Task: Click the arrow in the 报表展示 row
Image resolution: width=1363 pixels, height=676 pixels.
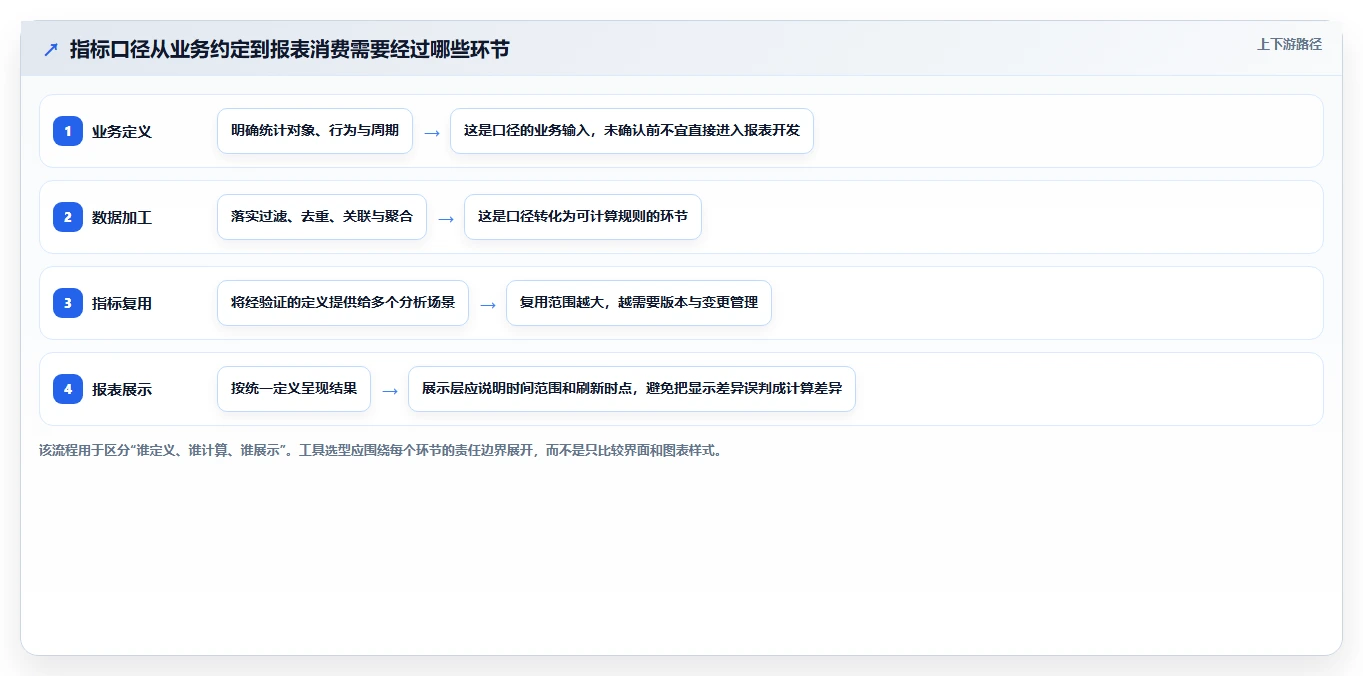Action: 390,390
